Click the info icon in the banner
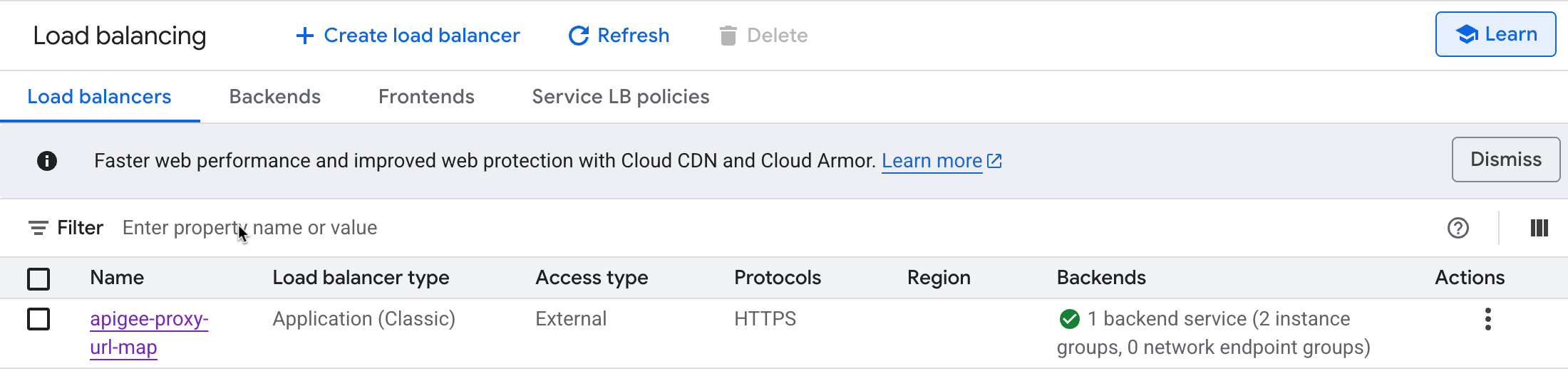This screenshot has width=1568, height=376. click(x=47, y=161)
